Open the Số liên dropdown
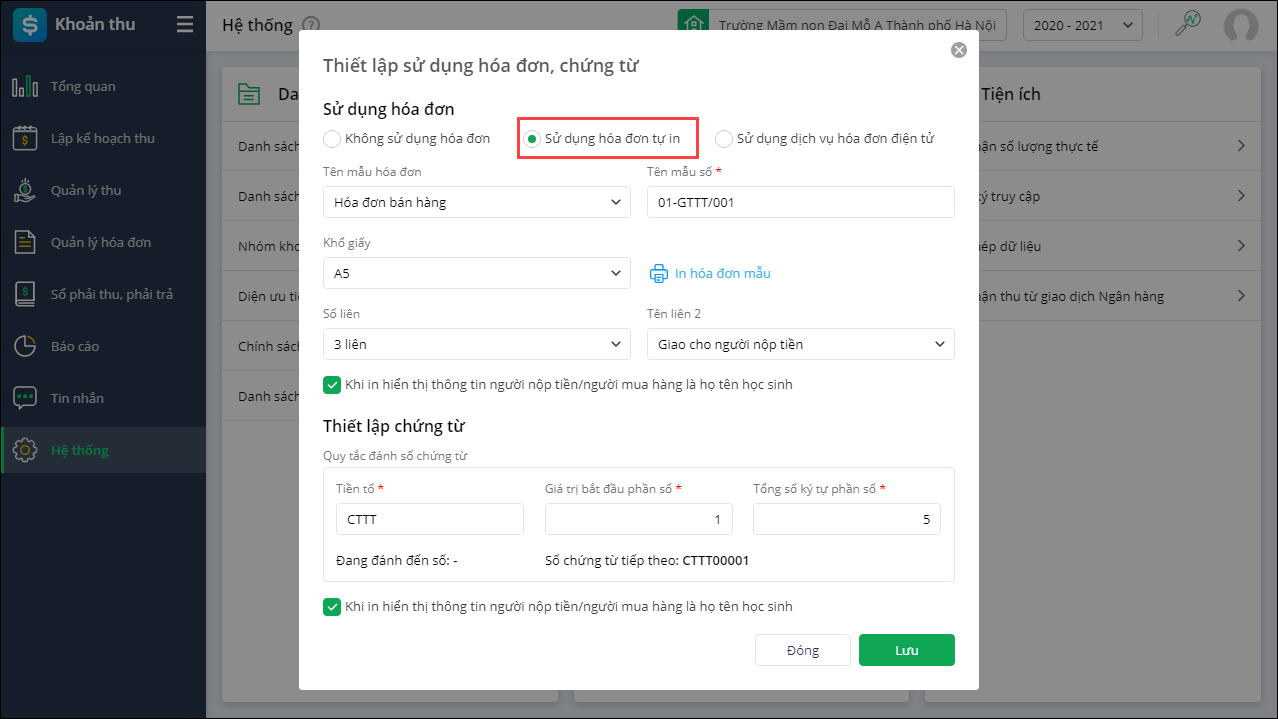This screenshot has width=1278, height=719. pos(476,344)
